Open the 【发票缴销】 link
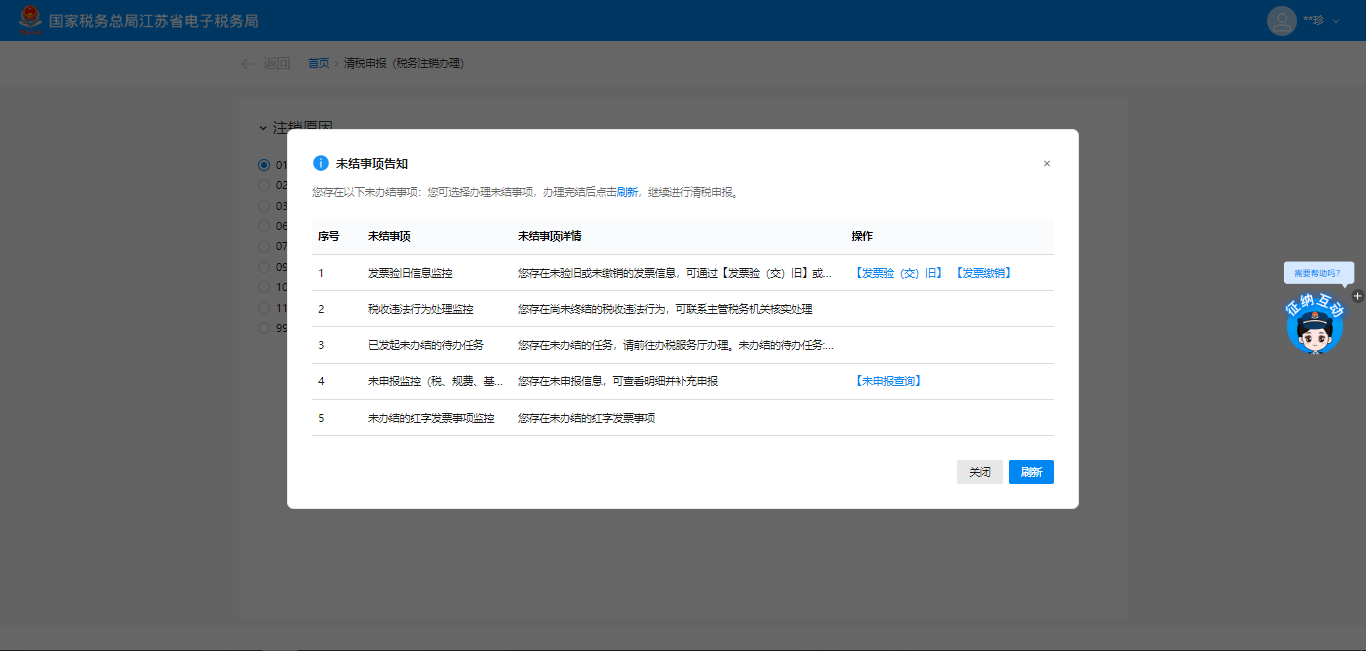Screen dimensions: 1366x651 click(x=982, y=273)
